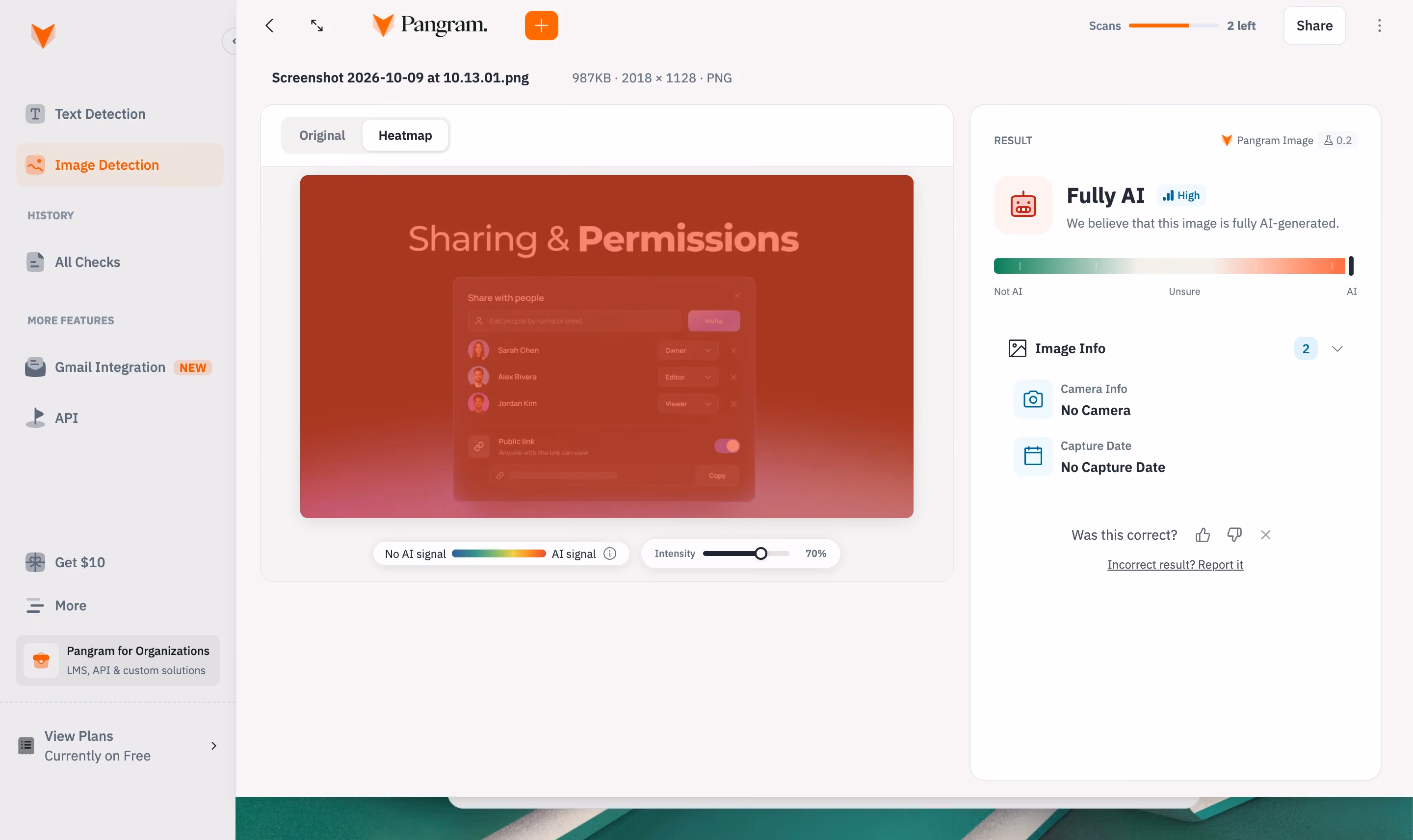Image resolution: width=1413 pixels, height=840 pixels.
Task: Click the Pangram fox logo in sidebar
Action: coord(43,36)
